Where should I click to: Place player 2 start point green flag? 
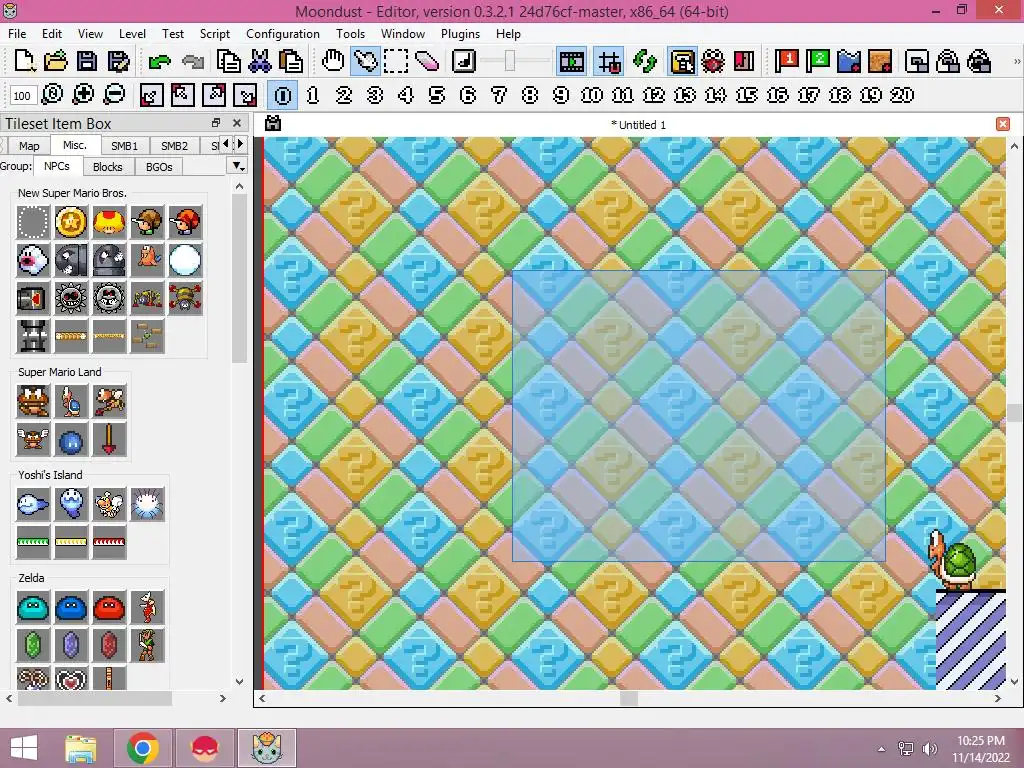click(818, 61)
